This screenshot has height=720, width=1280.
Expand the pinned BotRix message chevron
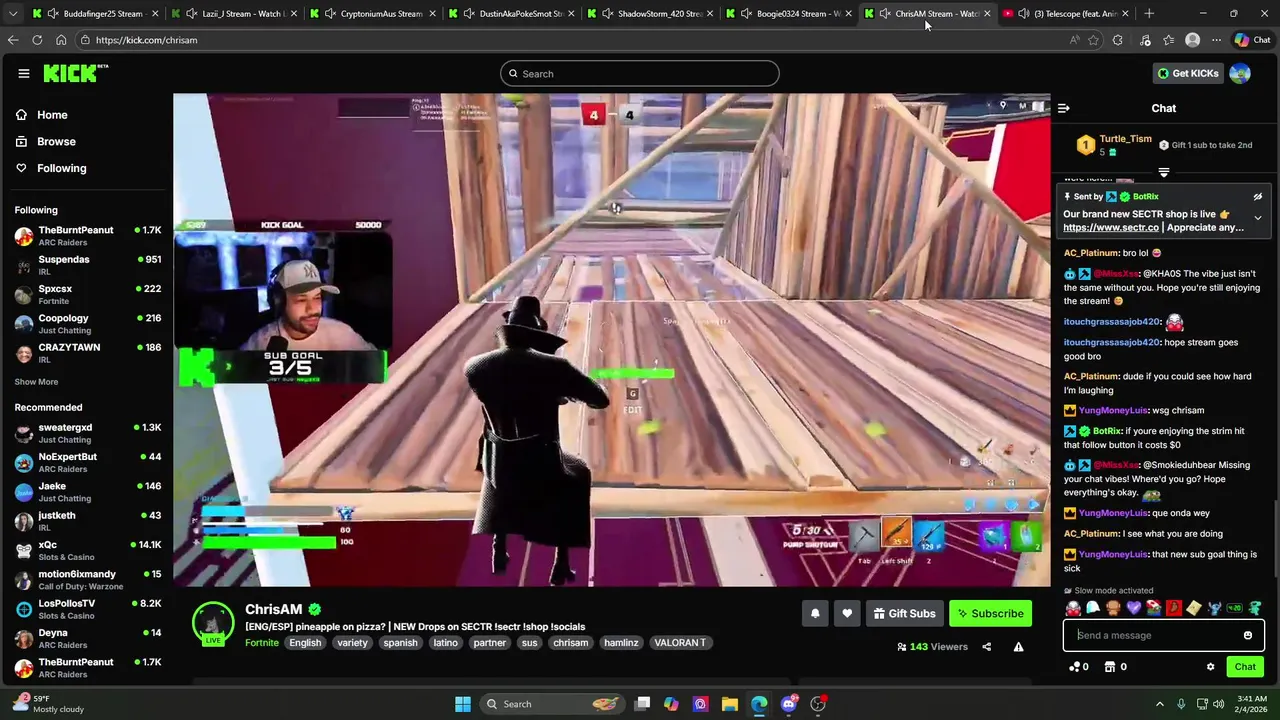pos(1258,218)
